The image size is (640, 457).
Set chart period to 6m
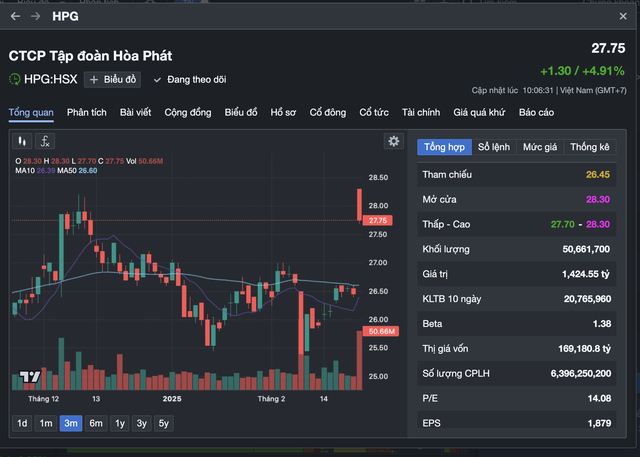95,423
